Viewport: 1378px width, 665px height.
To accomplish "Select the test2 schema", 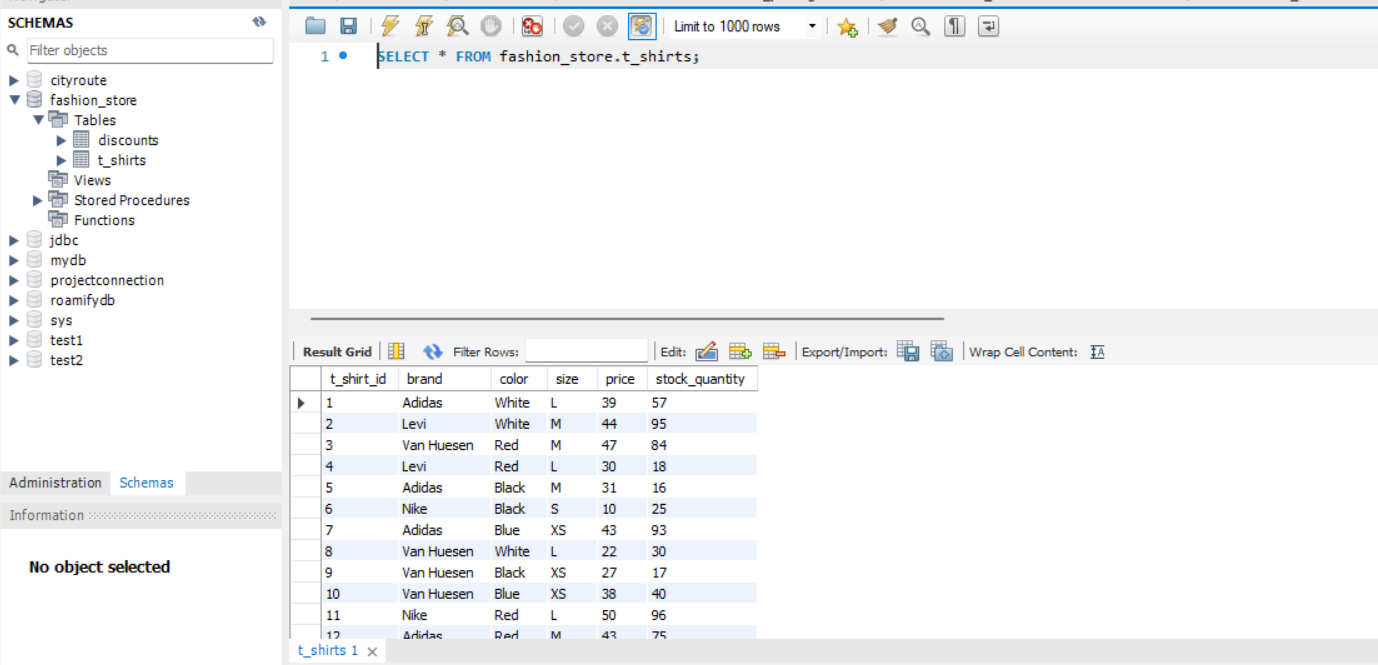I will click(x=66, y=360).
